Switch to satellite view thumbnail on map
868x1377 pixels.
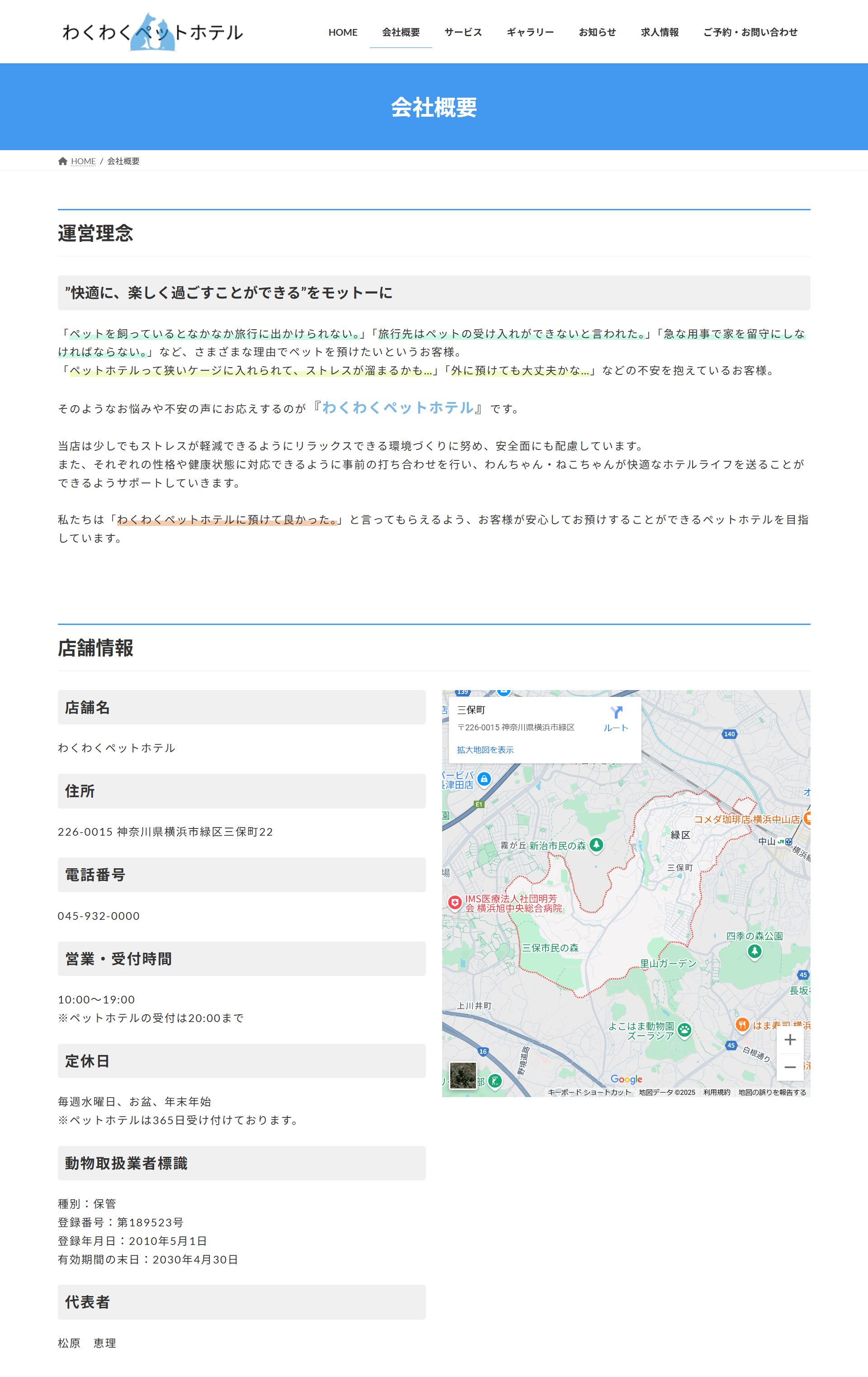463,1076
